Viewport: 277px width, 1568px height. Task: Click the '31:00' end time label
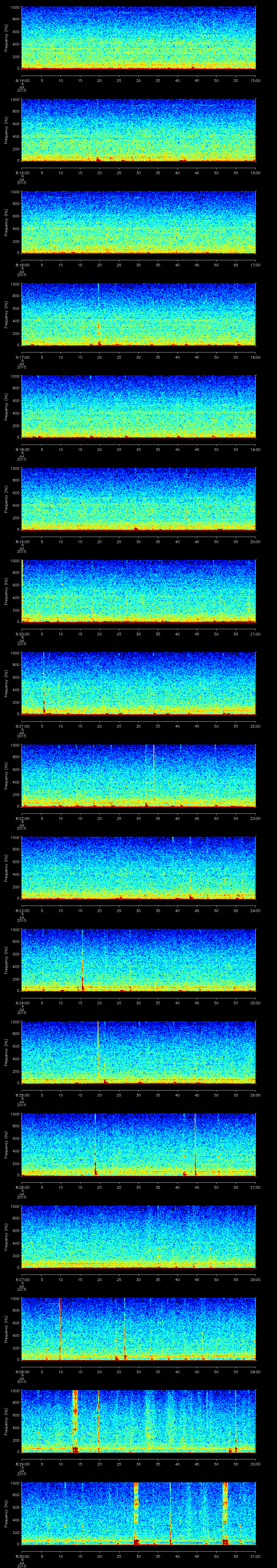click(x=256, y=1556)
